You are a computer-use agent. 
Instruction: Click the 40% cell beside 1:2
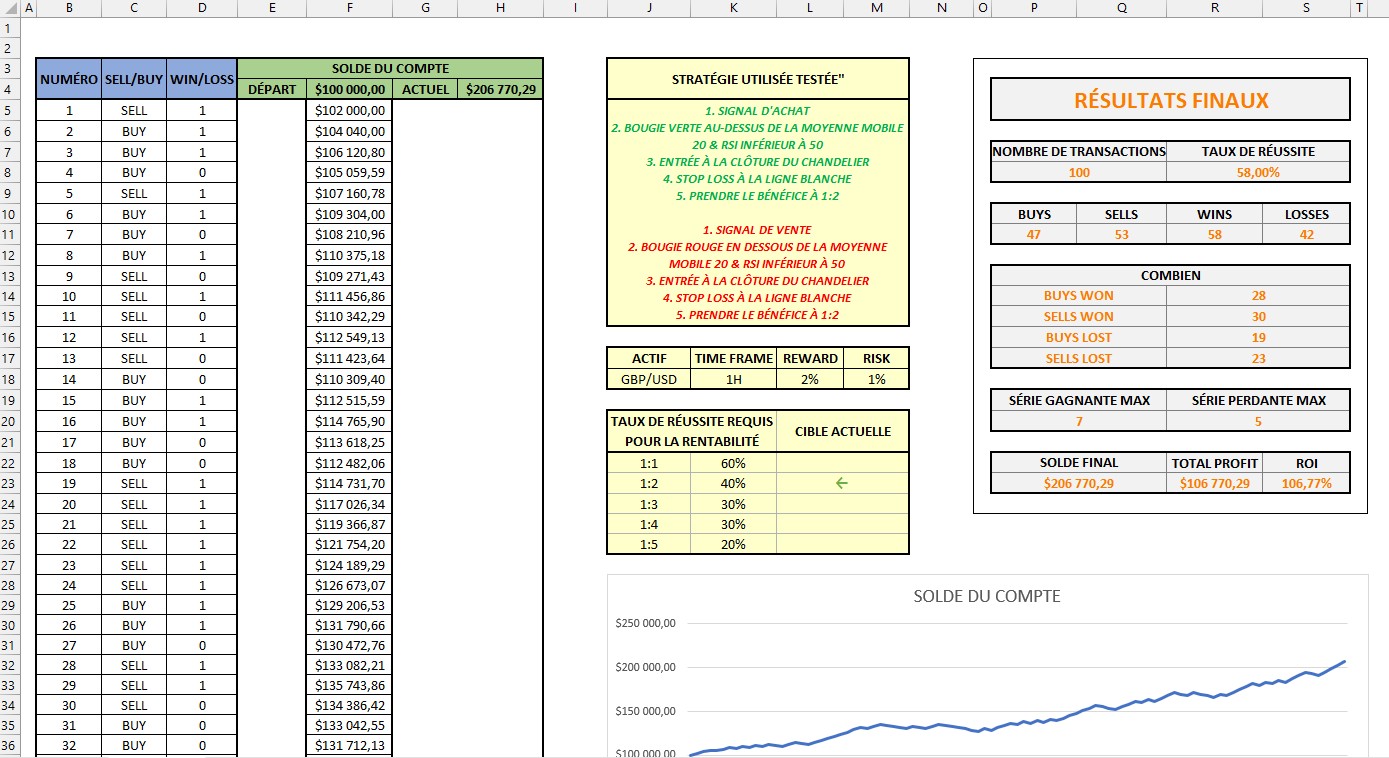(733, 483)
